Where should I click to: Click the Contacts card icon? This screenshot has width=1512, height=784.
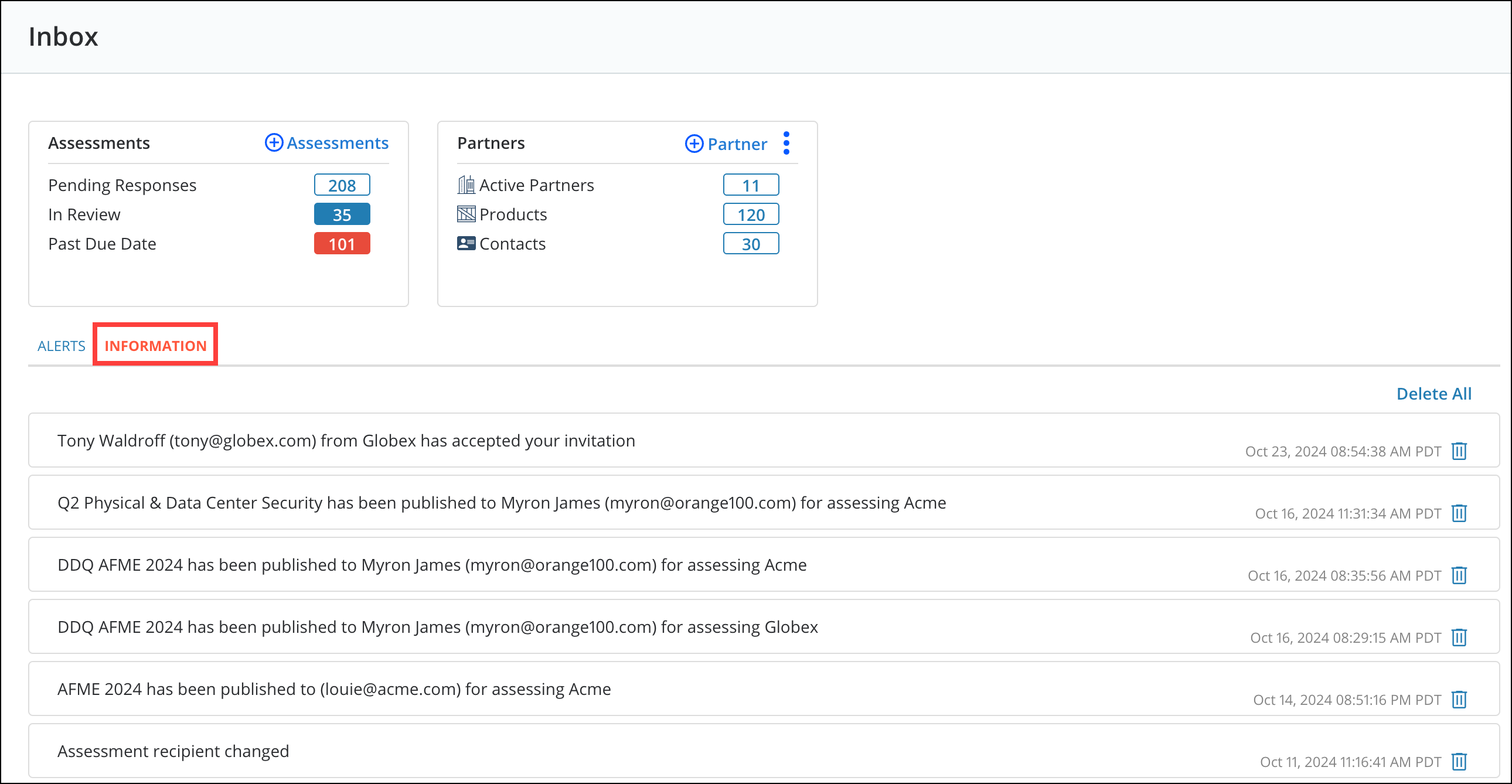point(466,243)
